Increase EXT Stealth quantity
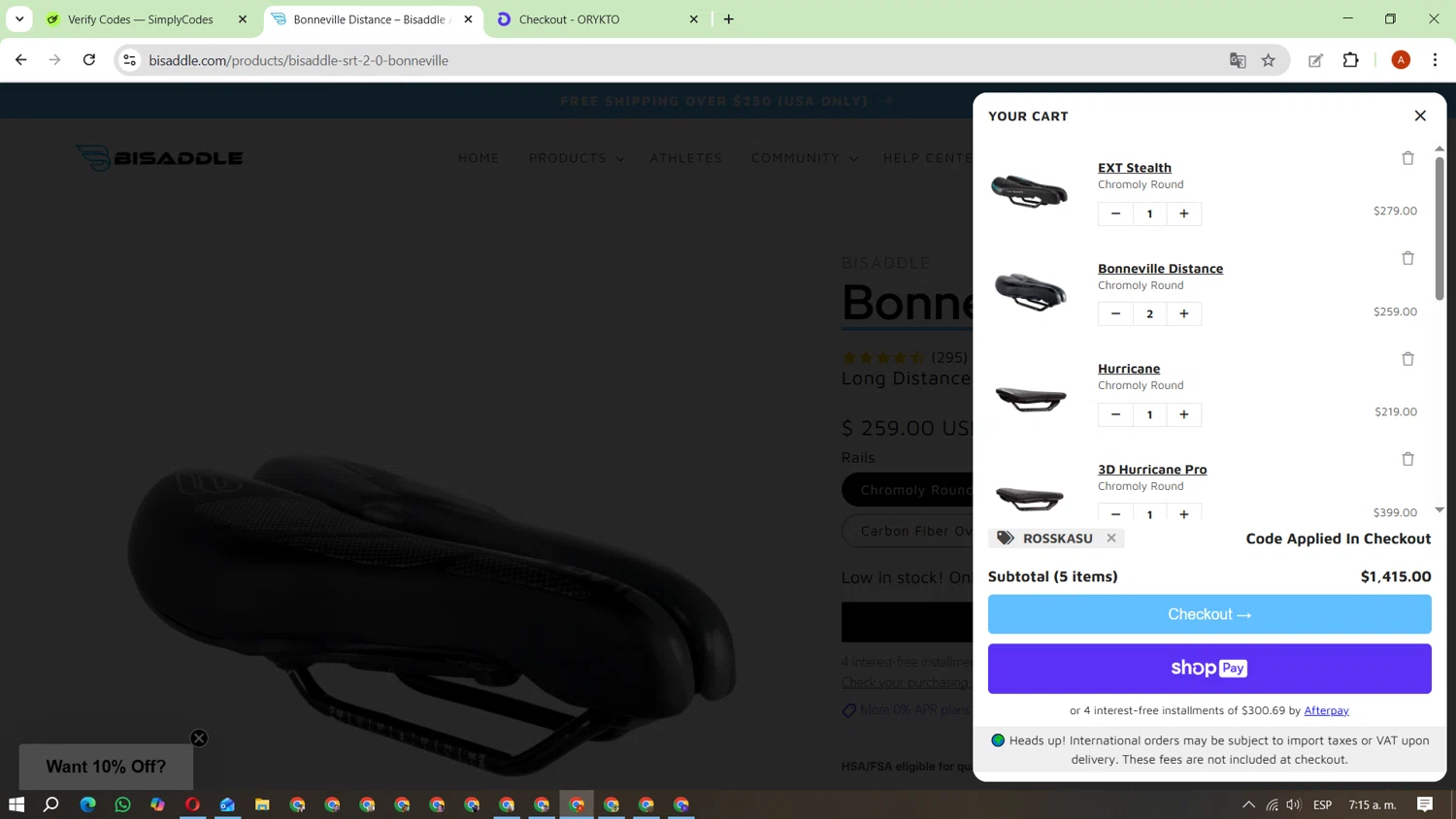 (x=1184, y=213)
